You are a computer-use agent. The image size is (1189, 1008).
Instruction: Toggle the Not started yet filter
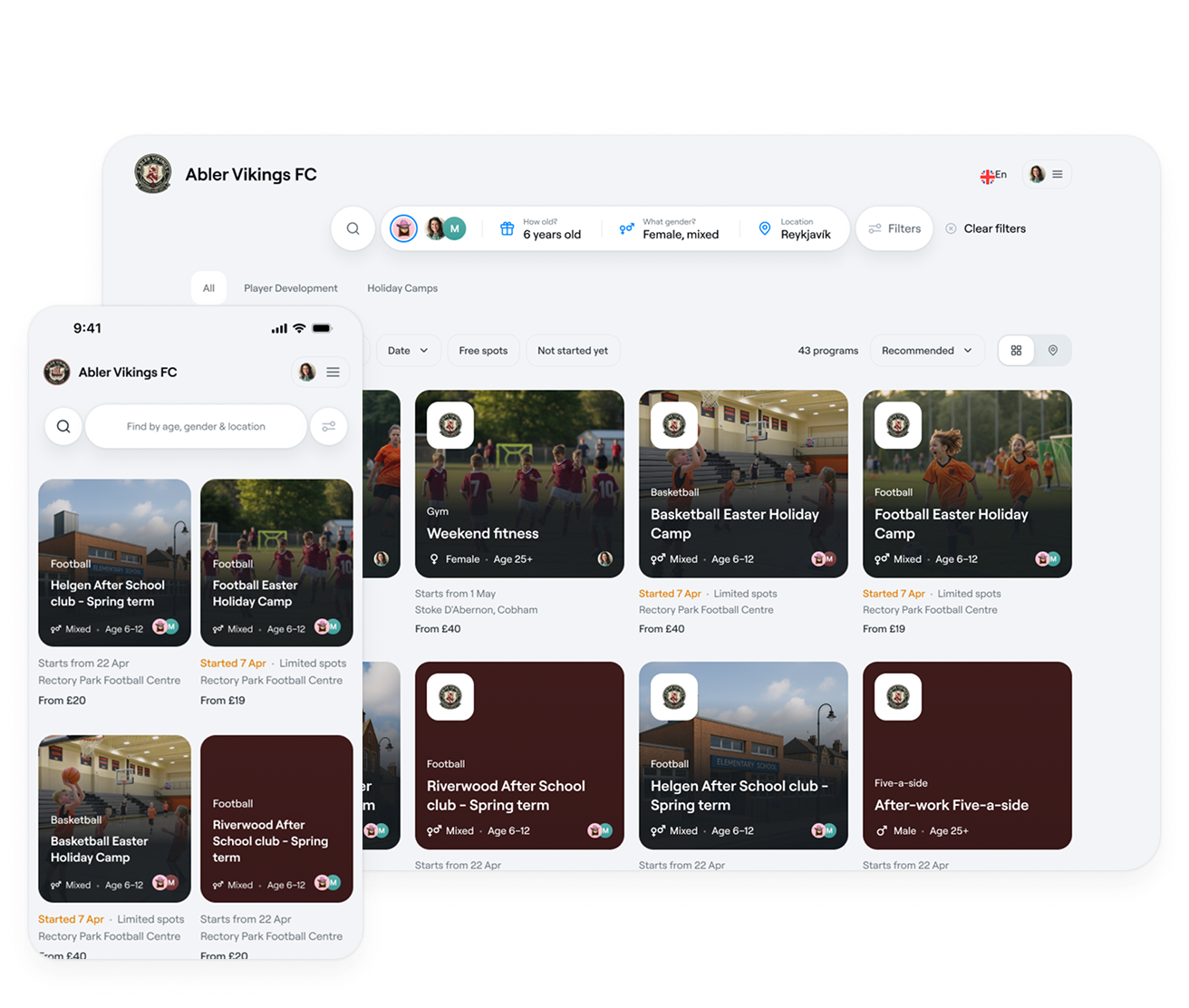tap(573, 351)
